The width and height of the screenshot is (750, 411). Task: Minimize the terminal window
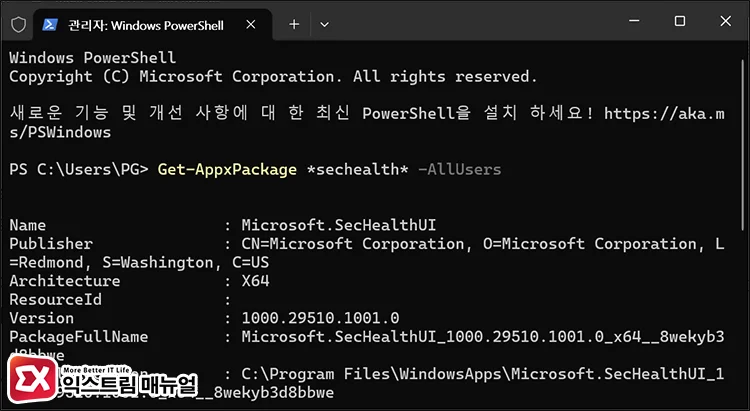coord(634,21)
